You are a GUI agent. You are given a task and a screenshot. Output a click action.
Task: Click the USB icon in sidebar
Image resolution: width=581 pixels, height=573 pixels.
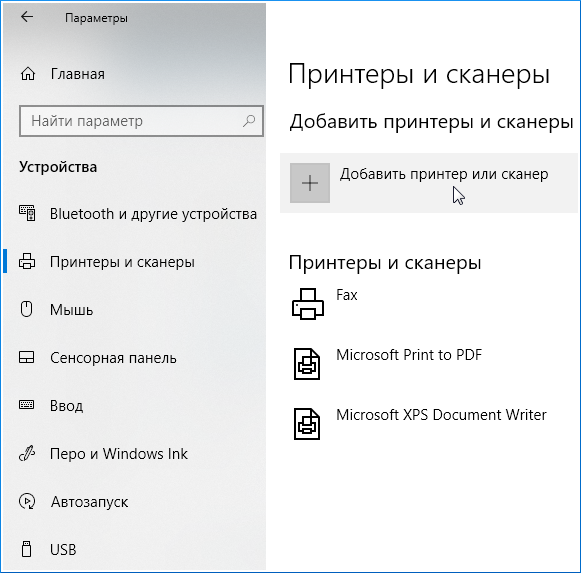(26, 549)
